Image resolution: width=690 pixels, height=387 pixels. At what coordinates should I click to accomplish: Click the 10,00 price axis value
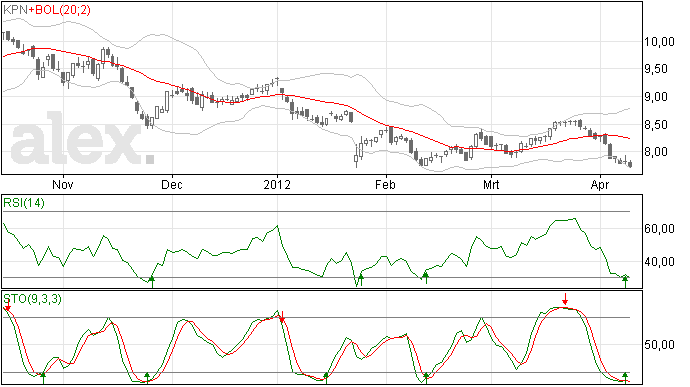[x=659, y=42]
